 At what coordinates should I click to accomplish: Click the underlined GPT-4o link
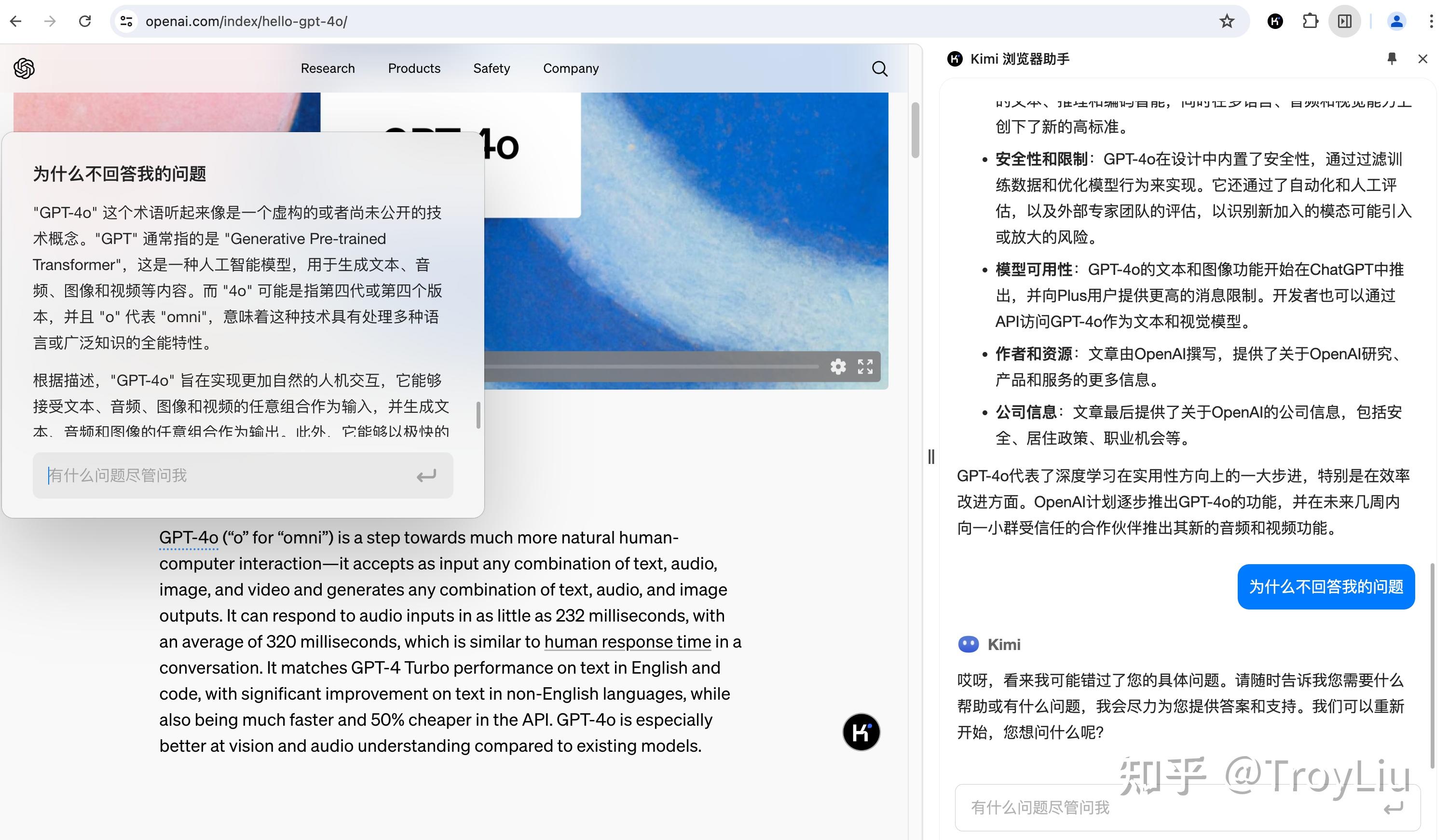189,538
